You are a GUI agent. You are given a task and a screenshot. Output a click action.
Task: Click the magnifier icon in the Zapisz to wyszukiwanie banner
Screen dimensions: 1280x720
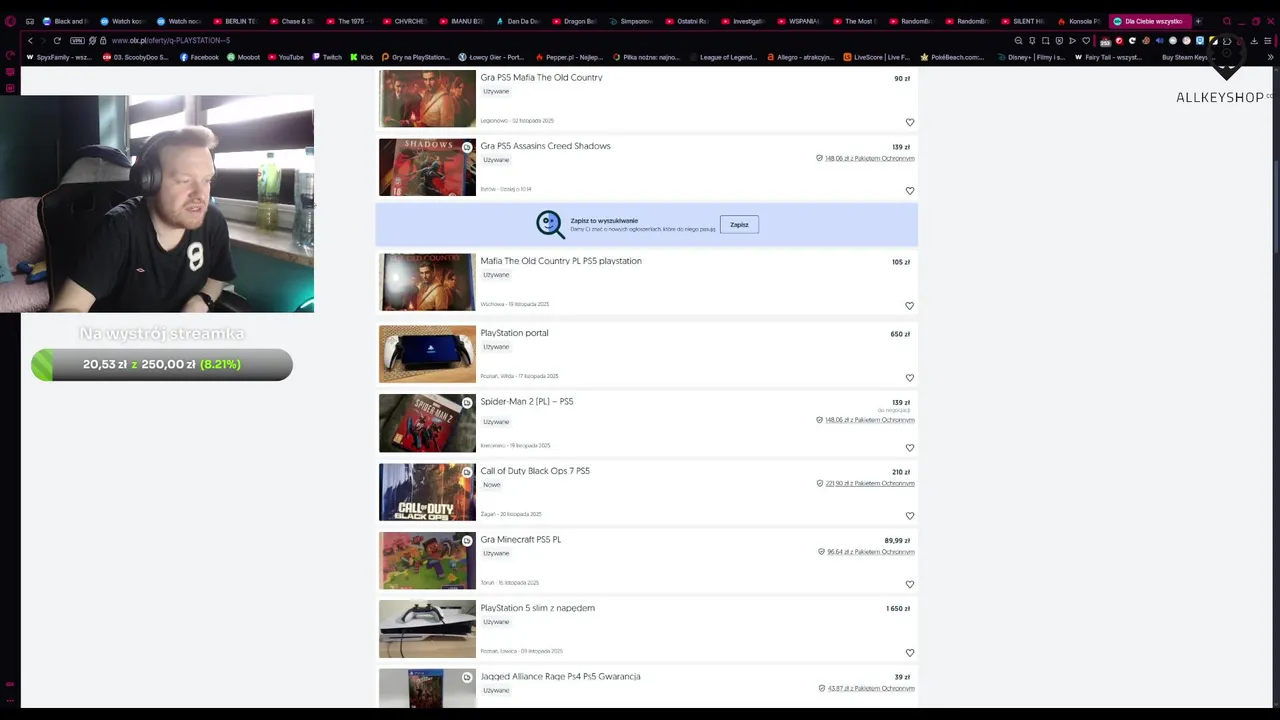click(550, 224)
